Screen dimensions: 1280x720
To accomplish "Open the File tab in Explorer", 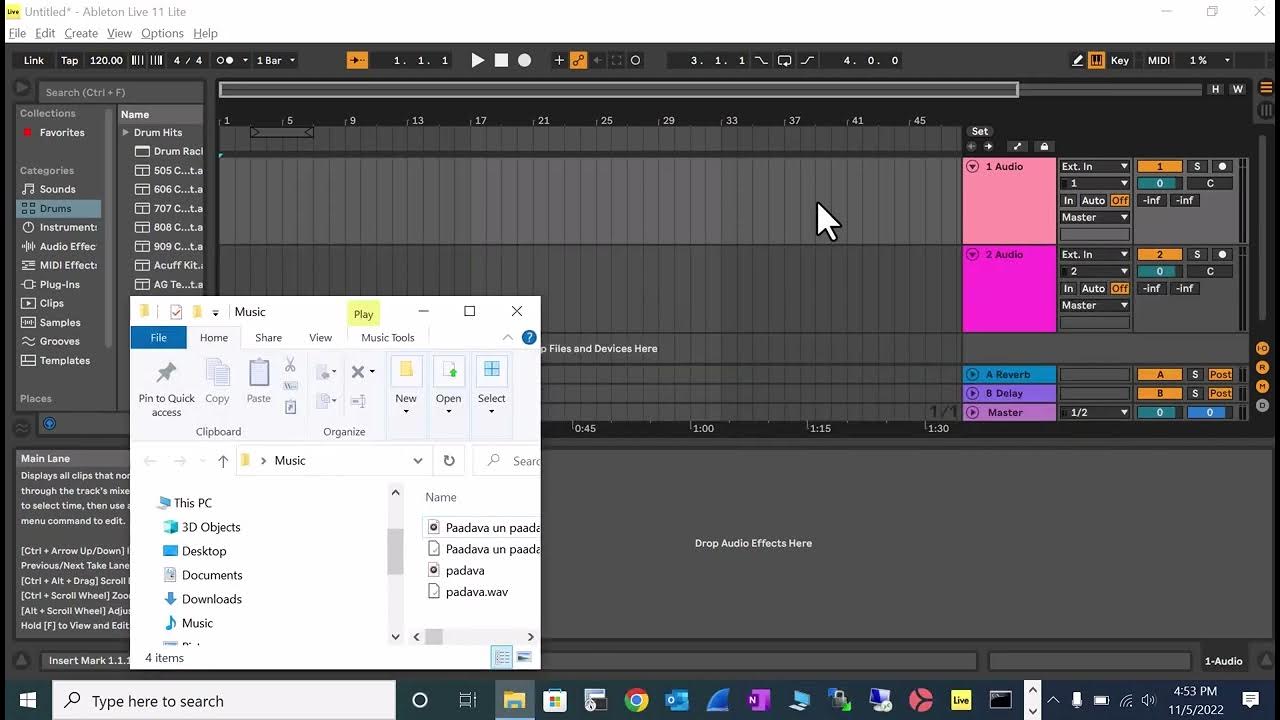I will (x=159, y=338).
